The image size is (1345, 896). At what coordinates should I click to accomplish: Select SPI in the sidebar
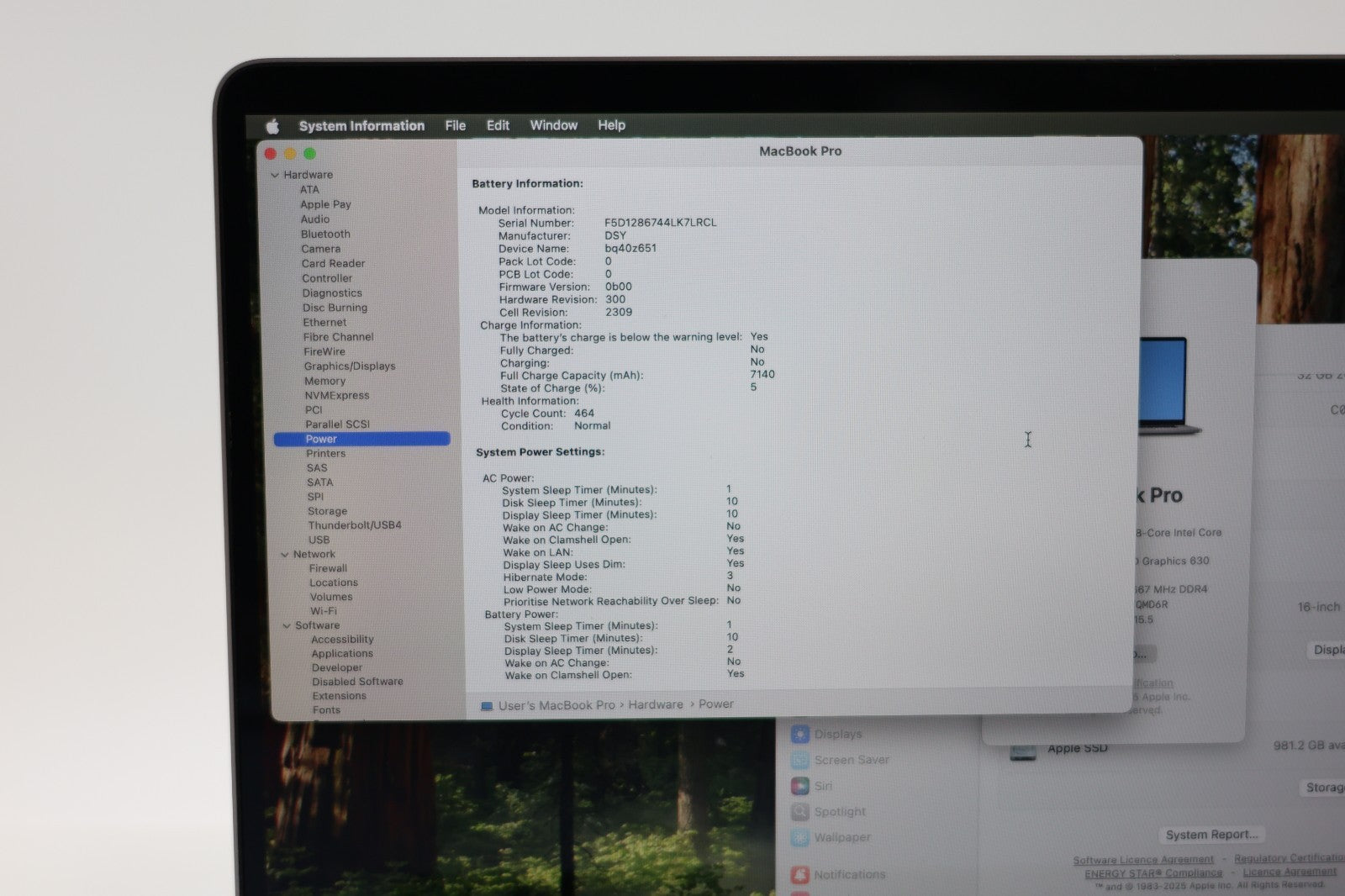coord(315,497)
